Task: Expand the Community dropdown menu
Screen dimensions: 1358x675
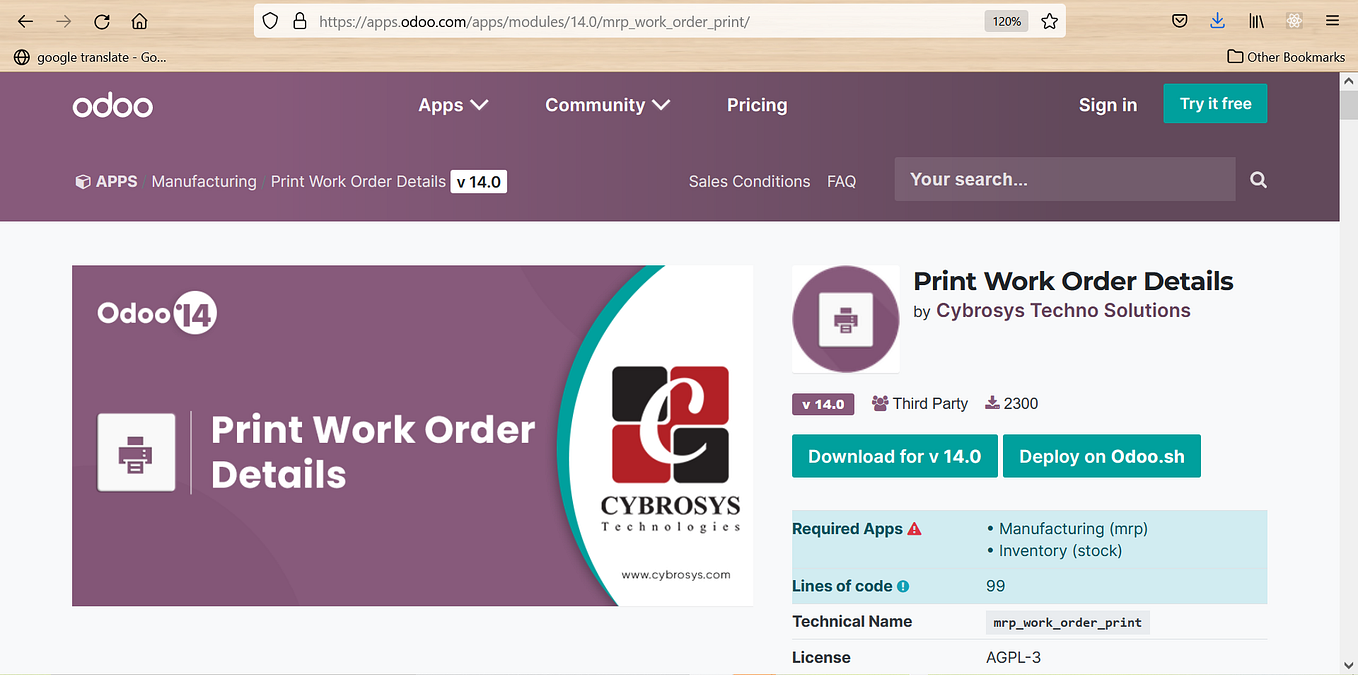Action: tap(607, 104)
